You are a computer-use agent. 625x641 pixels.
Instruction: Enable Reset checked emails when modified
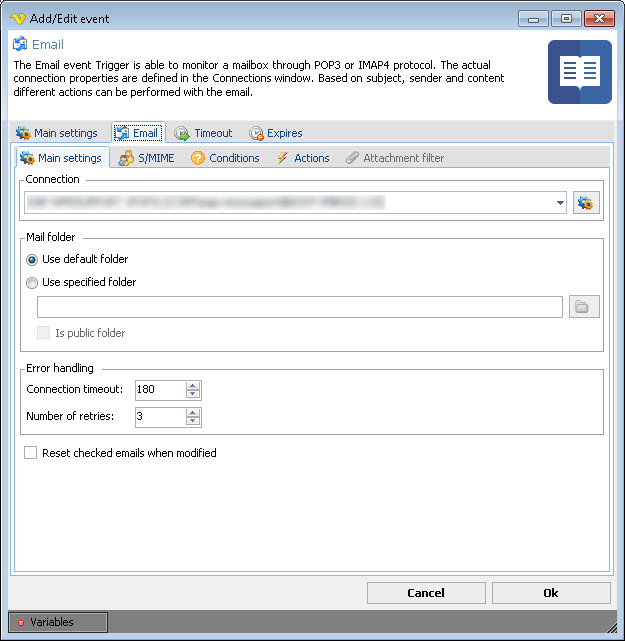coord(31,453)
